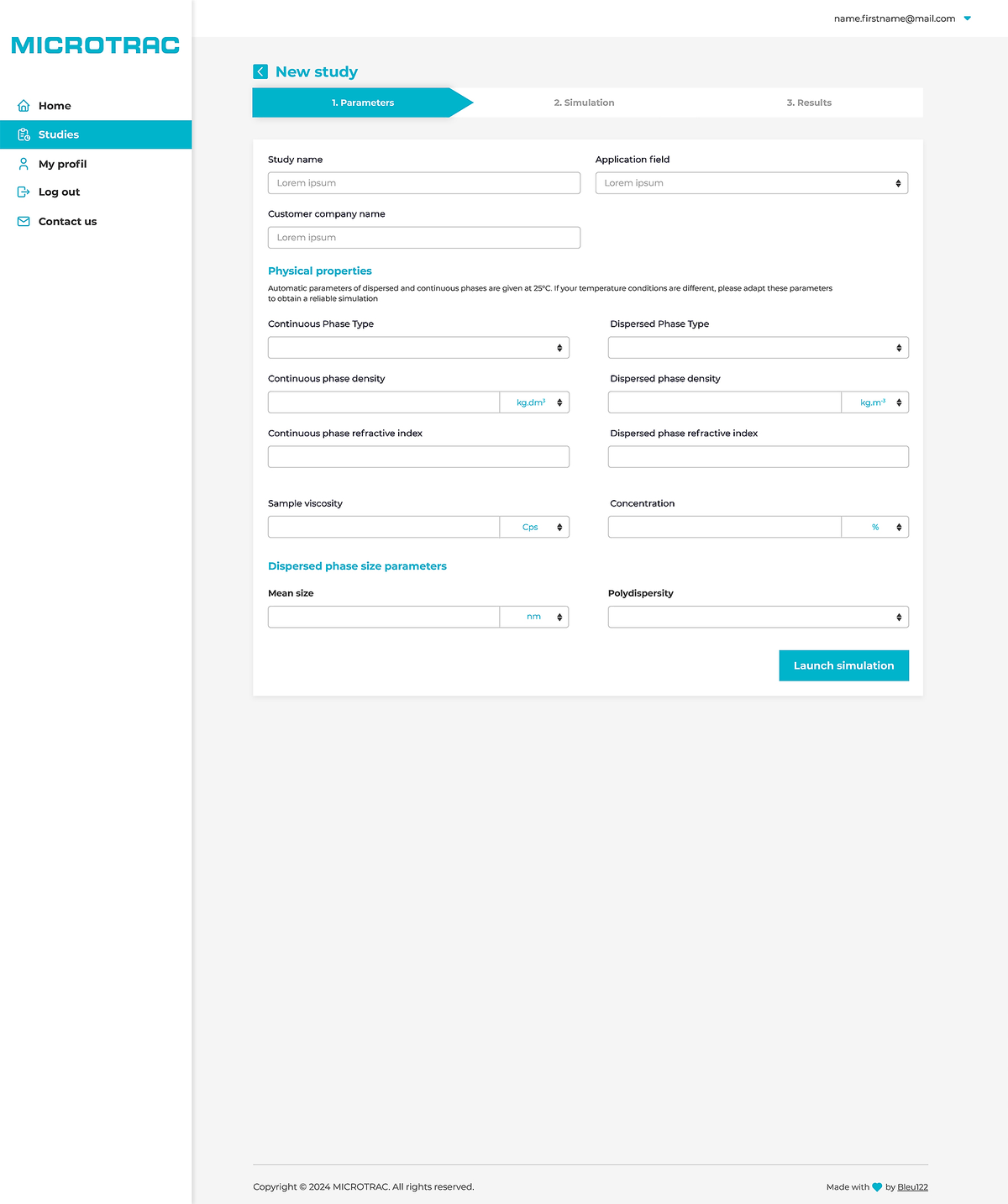Image resolution: width=1008 pixels, height=1204 pixels.
Task: Open the Application field dropdown
Action: 751,183
